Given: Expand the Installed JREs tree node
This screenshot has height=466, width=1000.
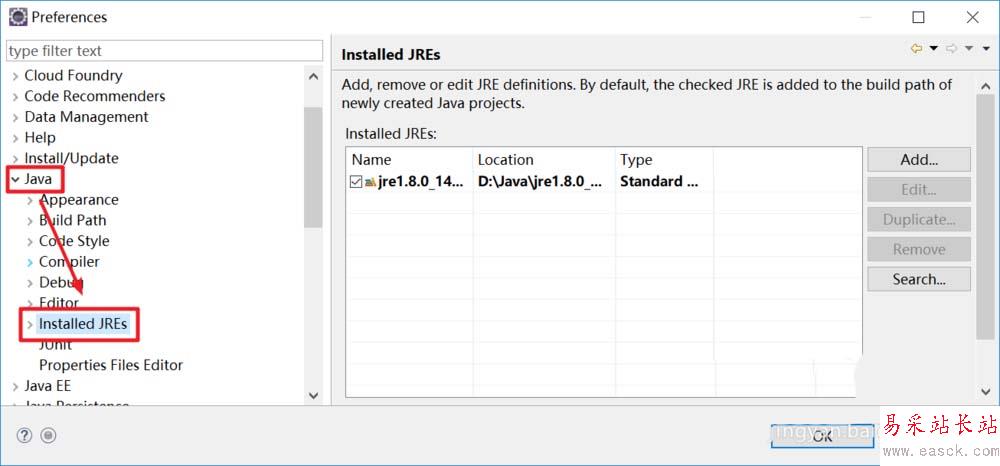Looking at the screenshot, I should point(30,324).
